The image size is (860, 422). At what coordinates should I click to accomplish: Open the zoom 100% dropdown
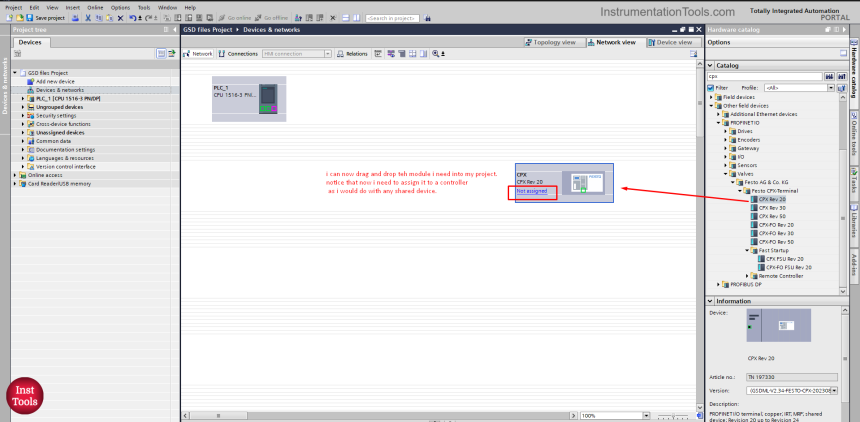pyautogui.click(x=646, y=416)
